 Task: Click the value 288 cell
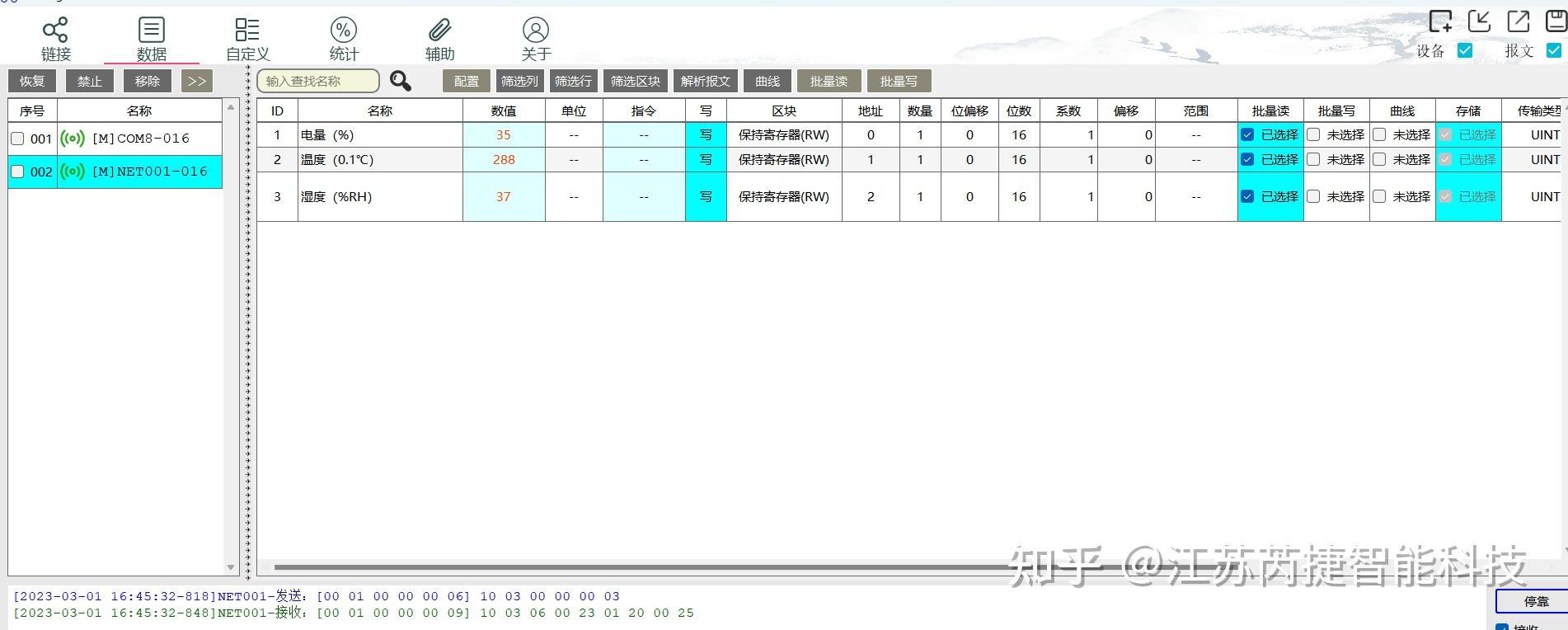click(504, 159)
